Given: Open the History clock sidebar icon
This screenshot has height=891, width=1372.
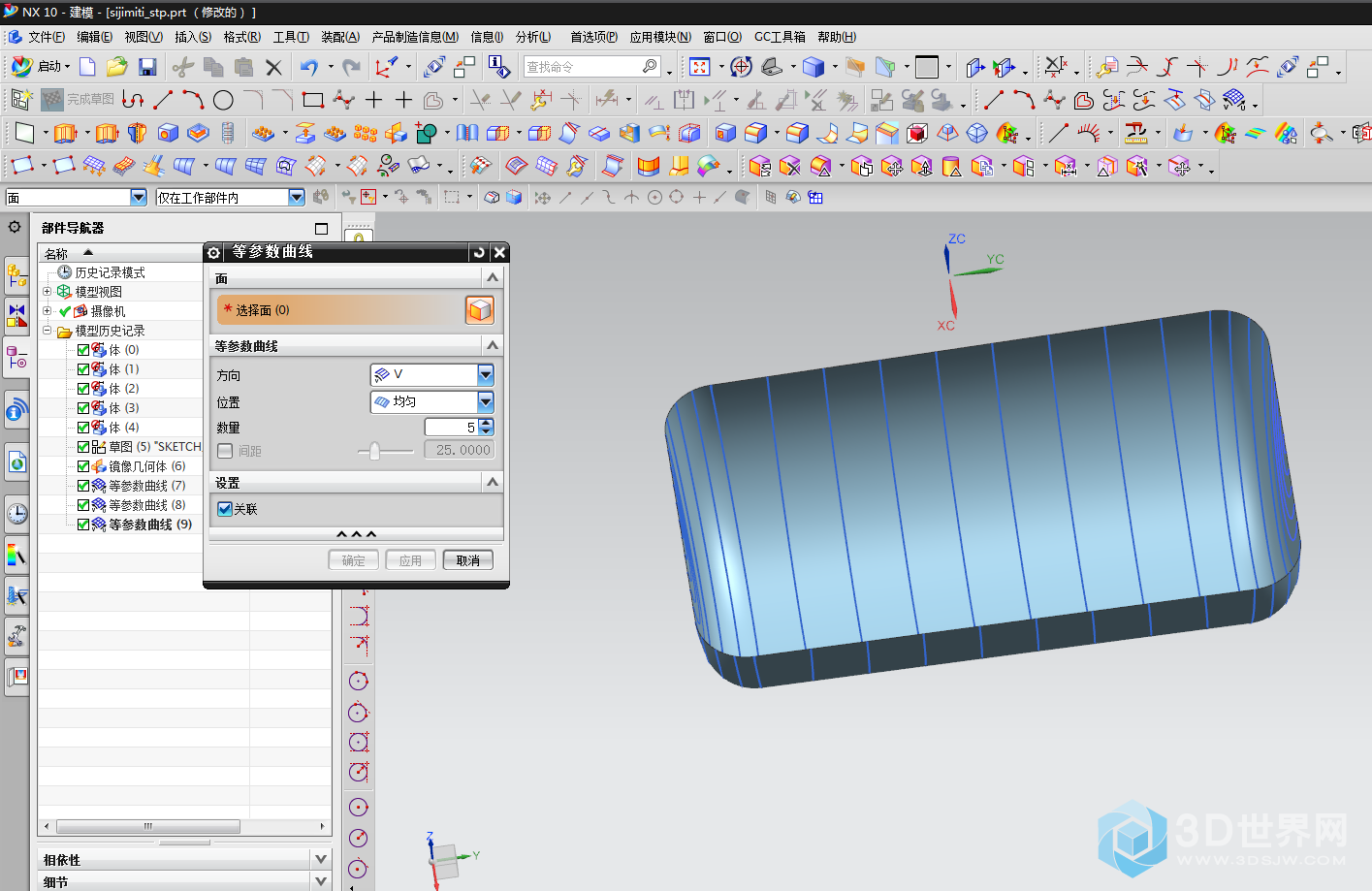Looking at the screenshot, I should [x=16, y=513].
